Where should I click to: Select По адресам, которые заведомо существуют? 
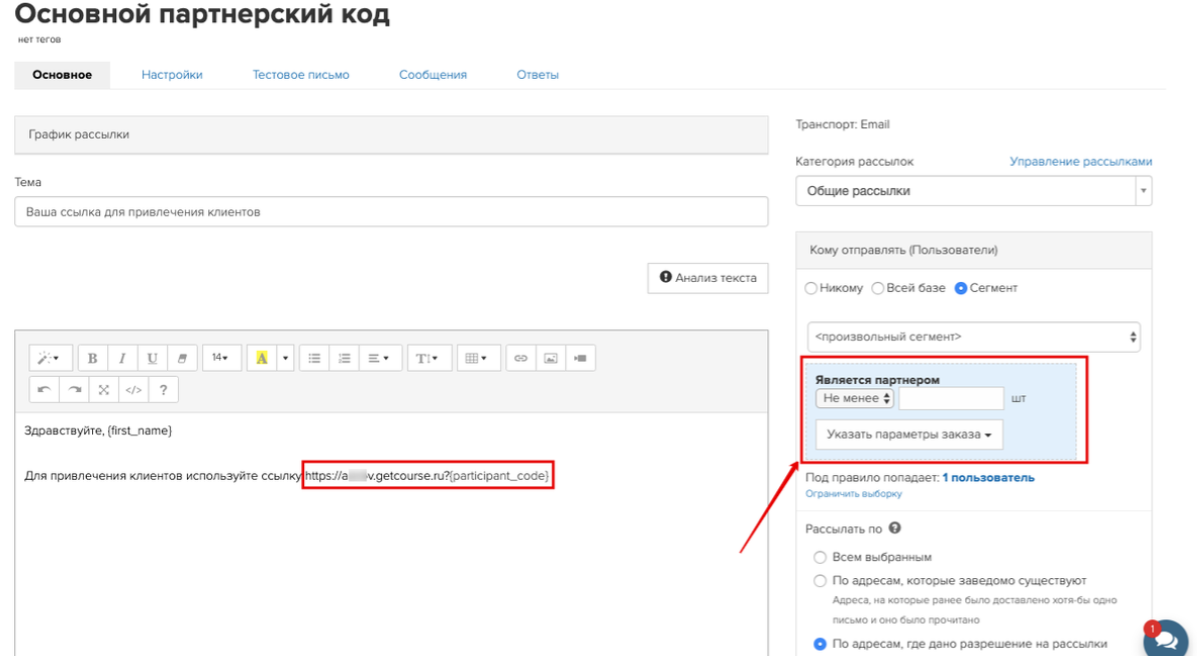(820, 581)
